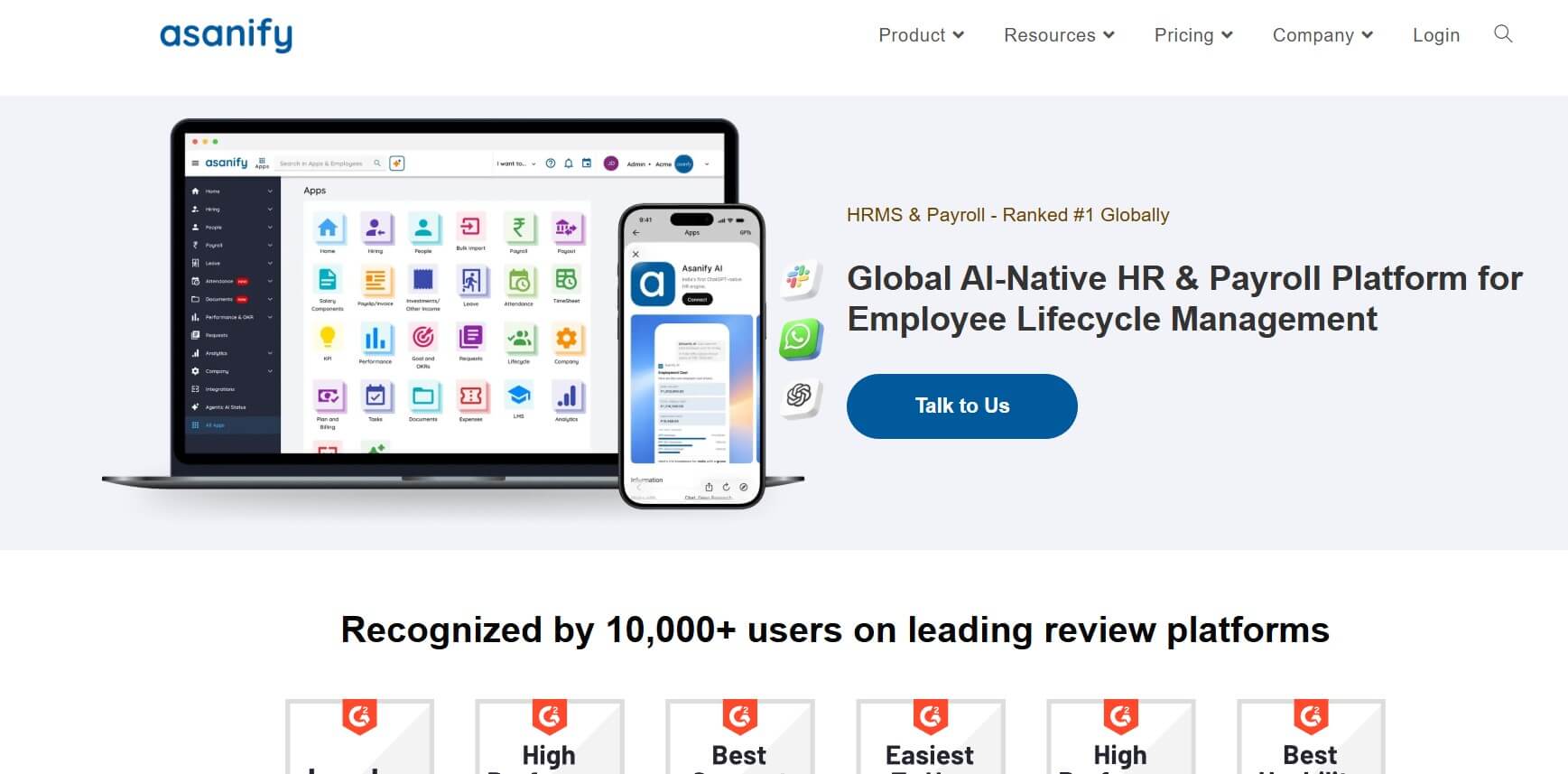Open the 'I want to...' dropdown
1568x774 pixels.
pos(515,163)
